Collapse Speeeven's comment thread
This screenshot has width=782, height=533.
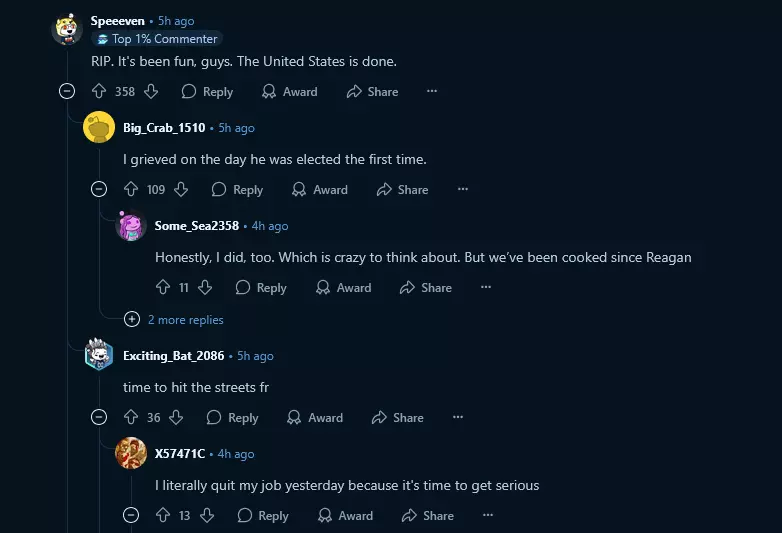[x=67, y=91]
